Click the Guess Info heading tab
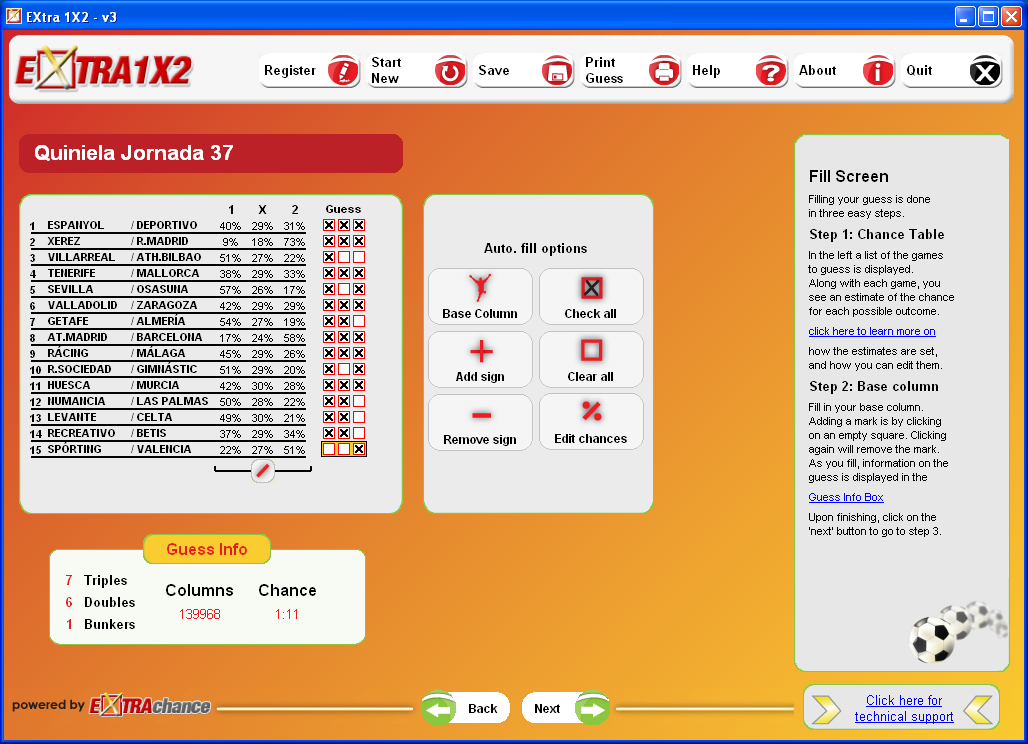The height and width of the screenshot is (744, 1028). coord(207,549)
